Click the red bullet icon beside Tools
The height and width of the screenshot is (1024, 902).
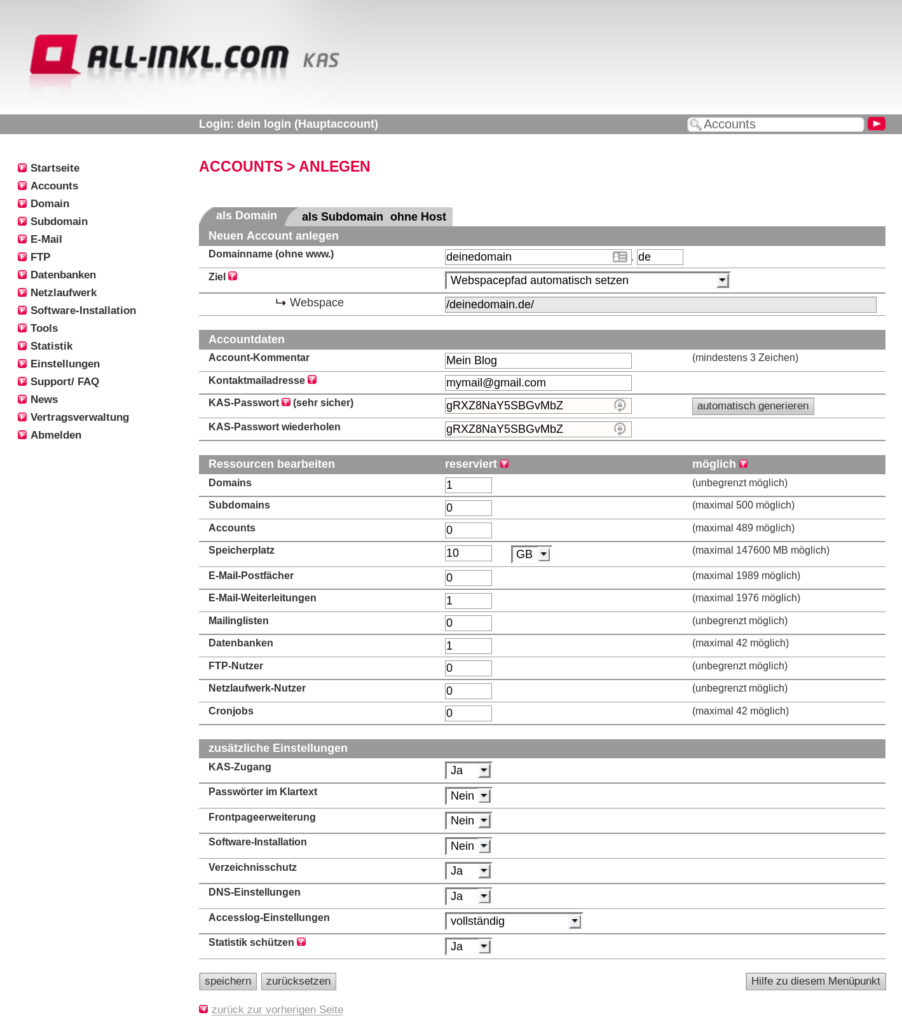pyautogui.click(x=22, y=328)
